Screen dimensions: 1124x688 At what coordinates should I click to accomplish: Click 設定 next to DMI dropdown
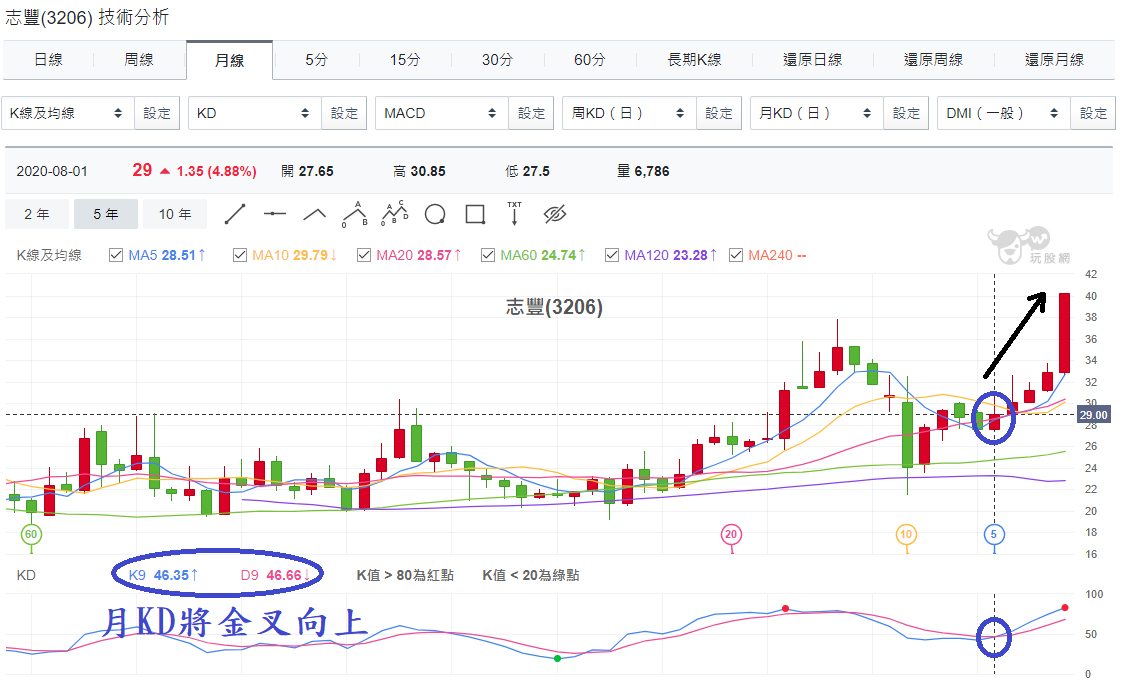click(1093, 113)
